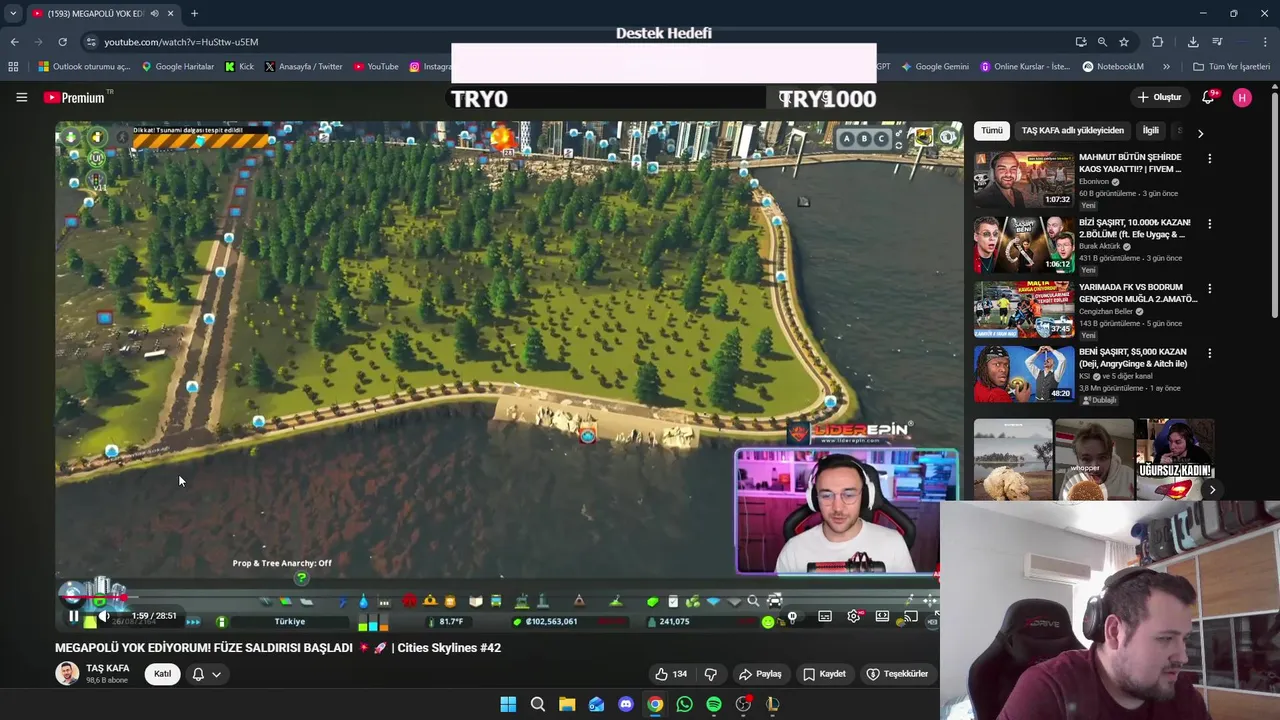Open the TAŞ KAFA channel name link
The image size is (1280, 720).
(x=108, y=668)
